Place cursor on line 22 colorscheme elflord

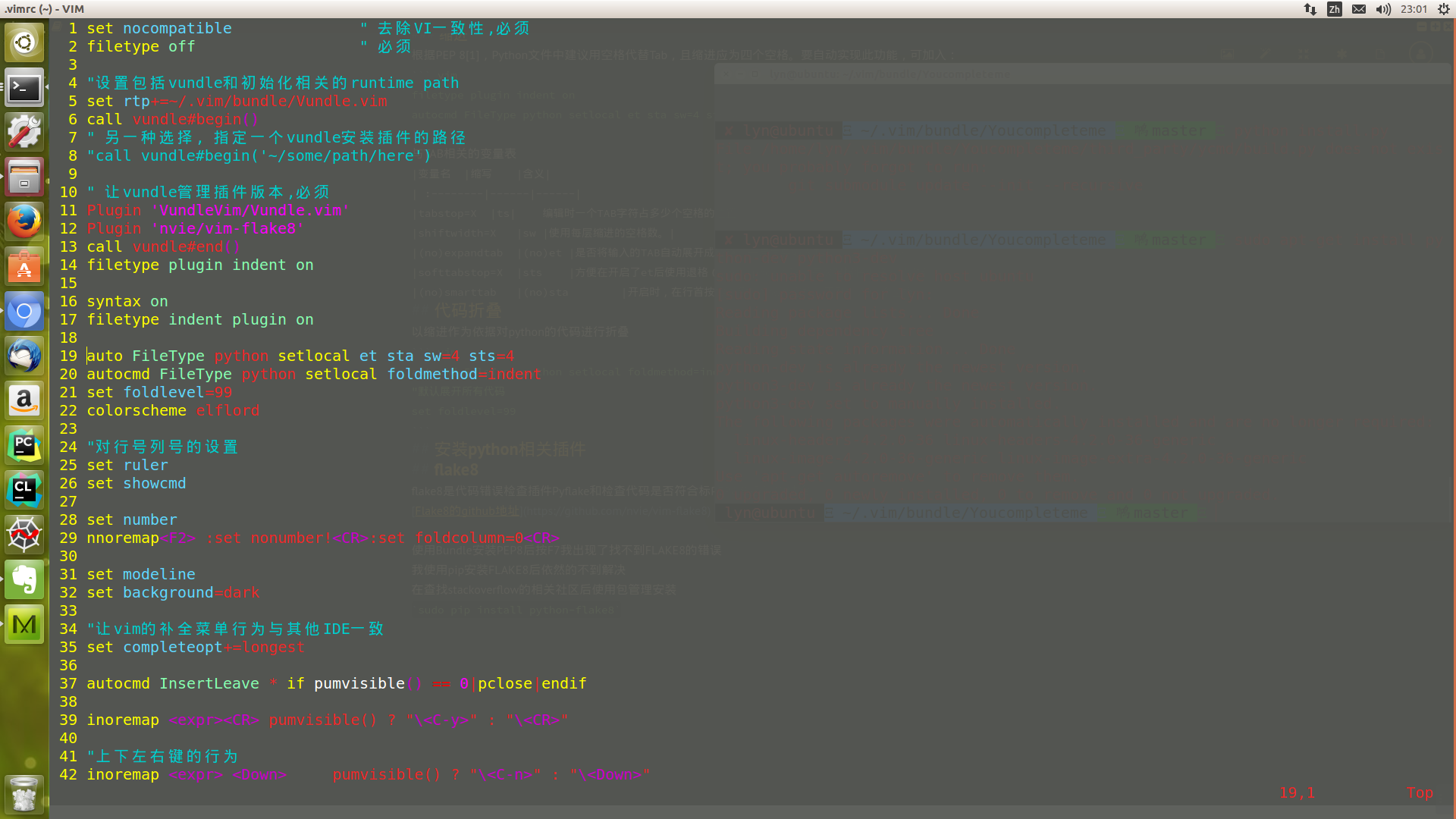click(173, 410)
